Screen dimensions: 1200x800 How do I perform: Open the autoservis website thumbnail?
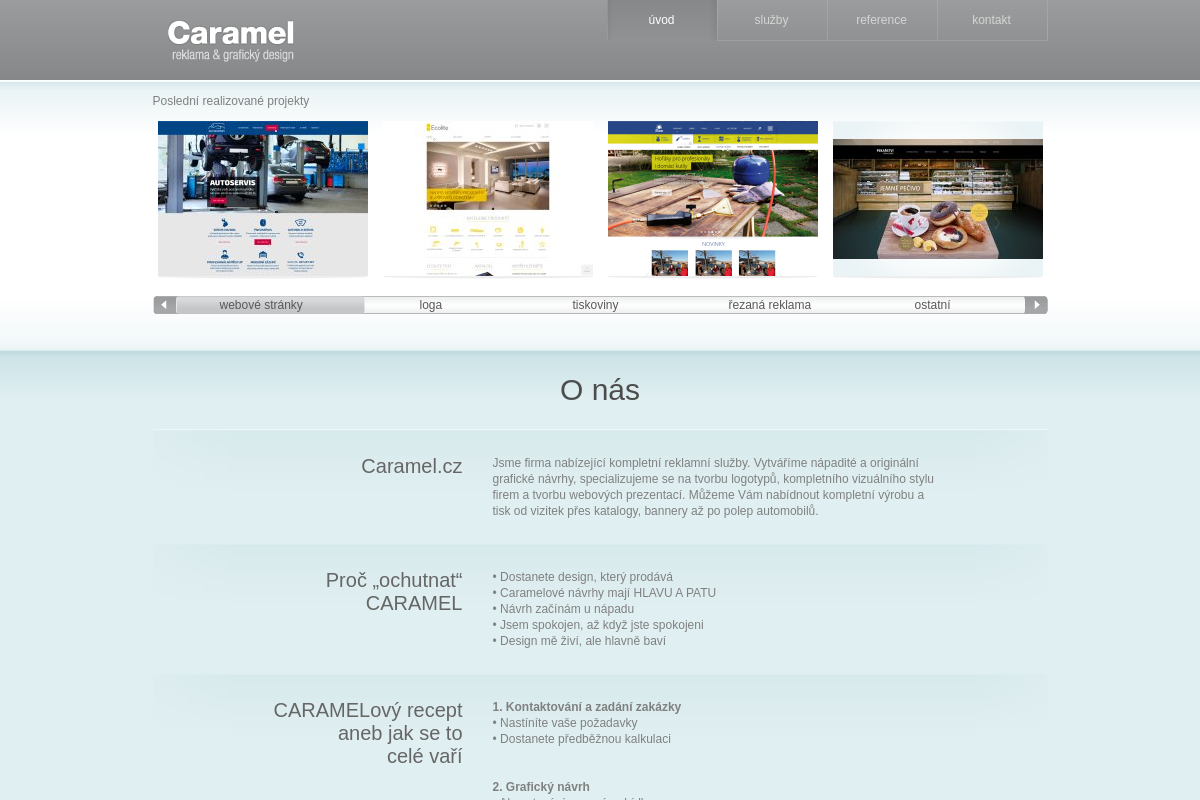pyautogui.click(x=262, y=198)
